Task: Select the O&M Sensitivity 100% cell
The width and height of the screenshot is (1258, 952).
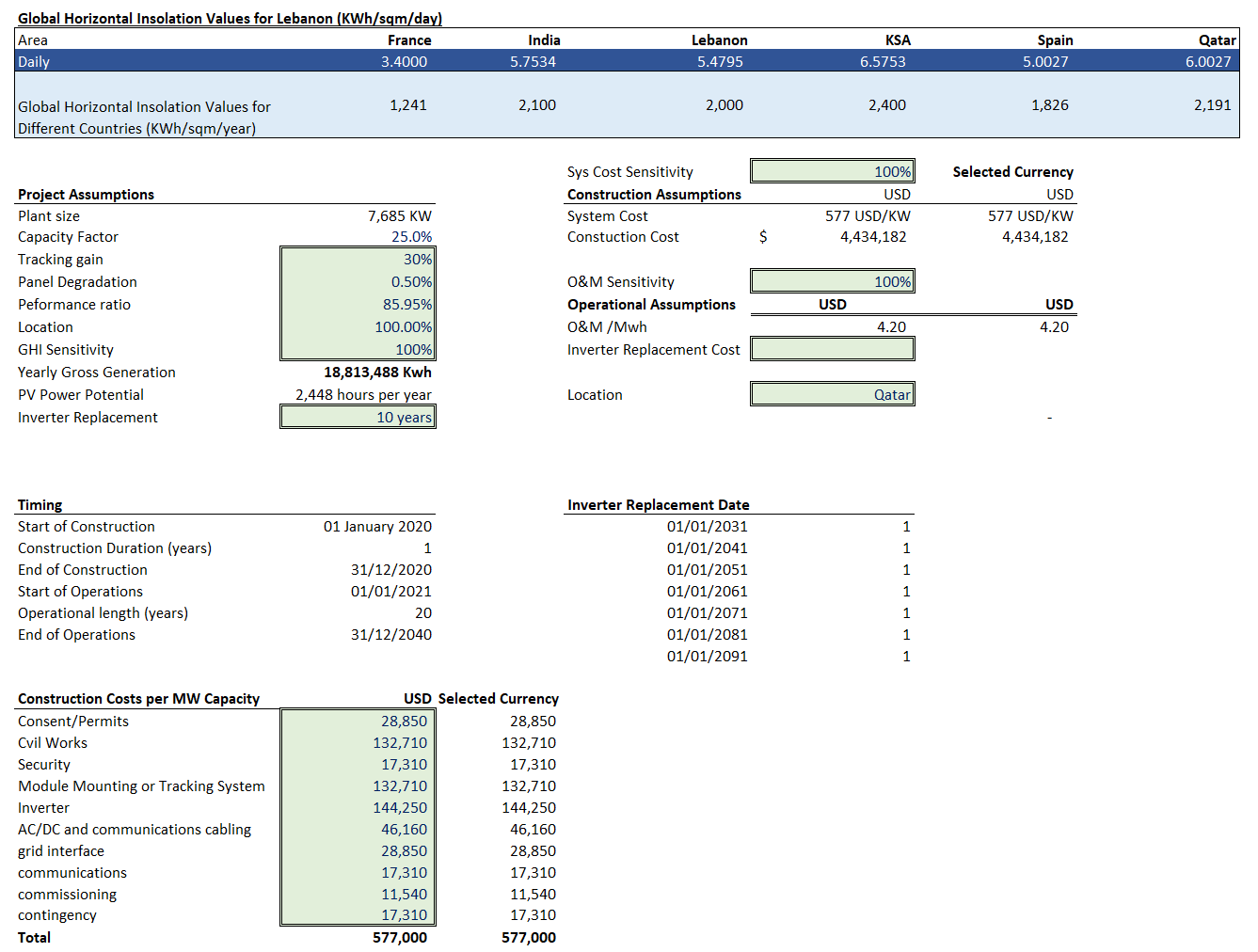Action: tap(832, 281)
